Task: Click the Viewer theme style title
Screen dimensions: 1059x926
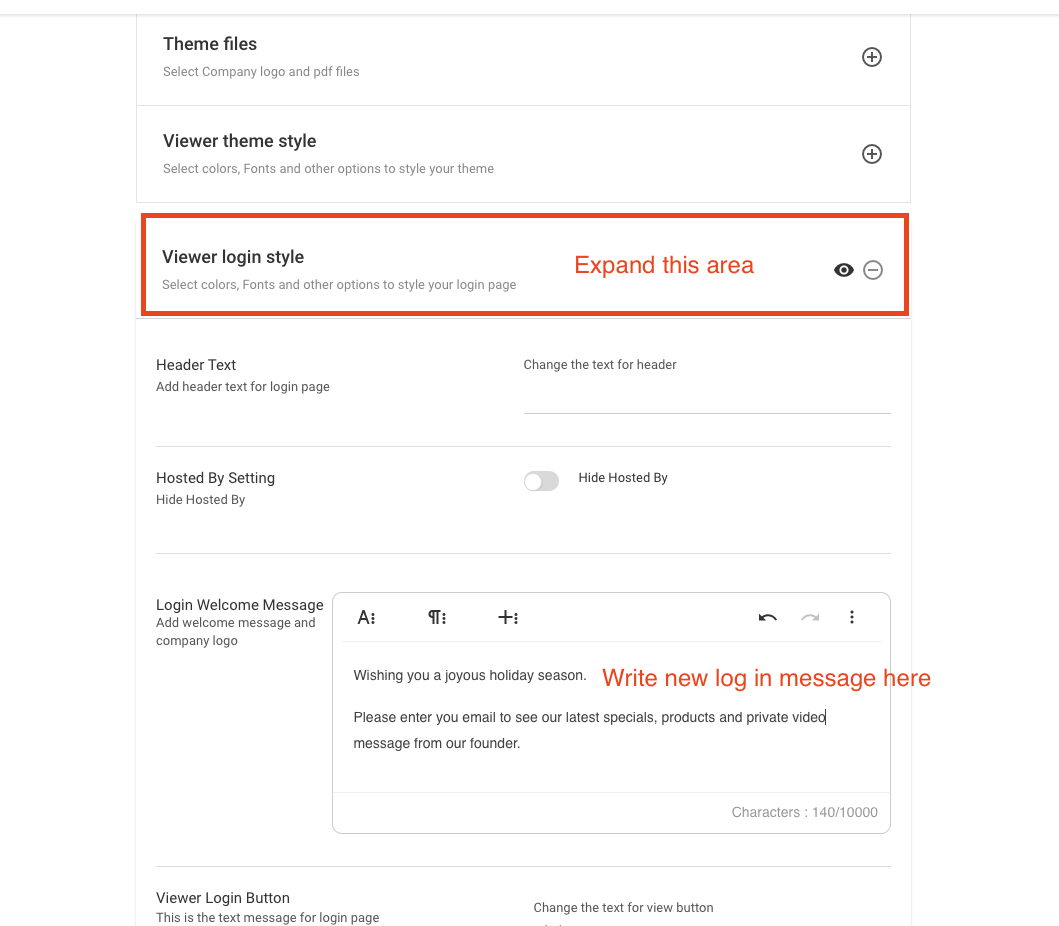Action: pos(239,141)
